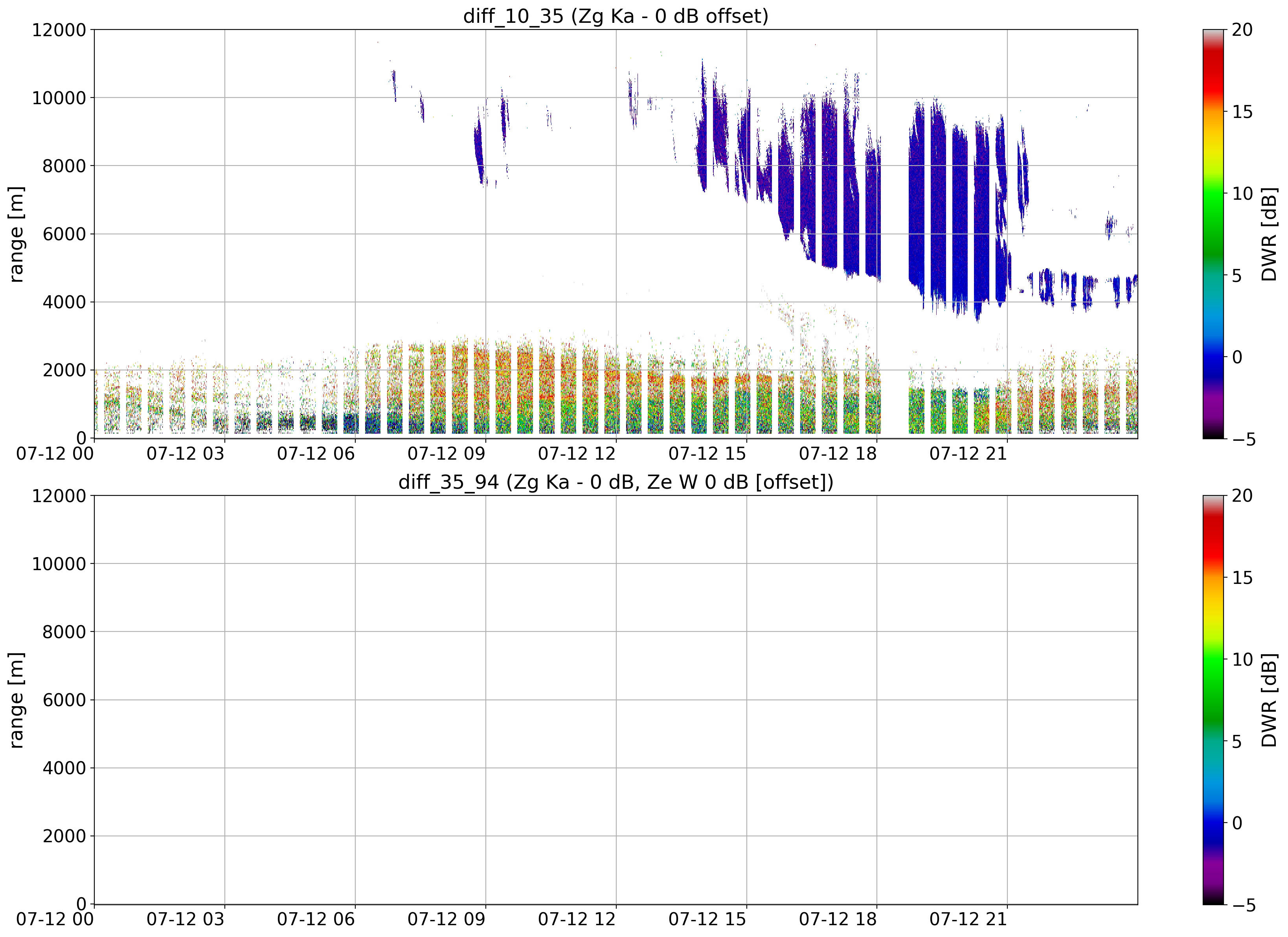Click the 07-12 12 tick label on the bottom plot

point(577,919)
